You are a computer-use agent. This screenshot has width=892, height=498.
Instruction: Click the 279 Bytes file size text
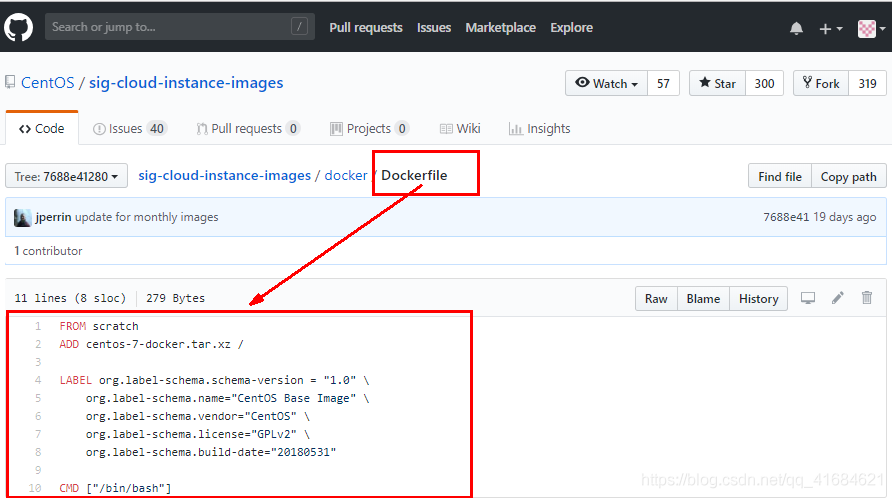click(175, 298)
